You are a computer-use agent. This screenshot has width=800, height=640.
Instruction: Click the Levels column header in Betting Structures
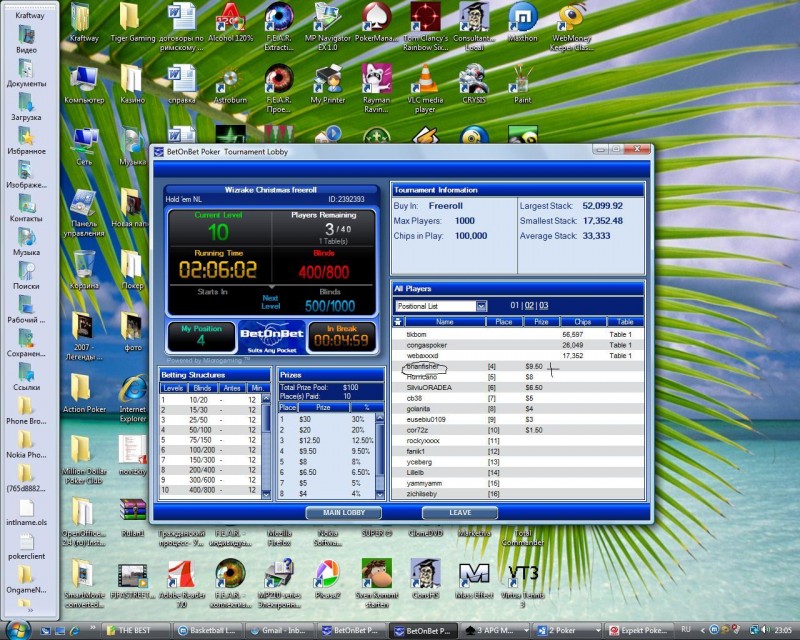point(173,388)
